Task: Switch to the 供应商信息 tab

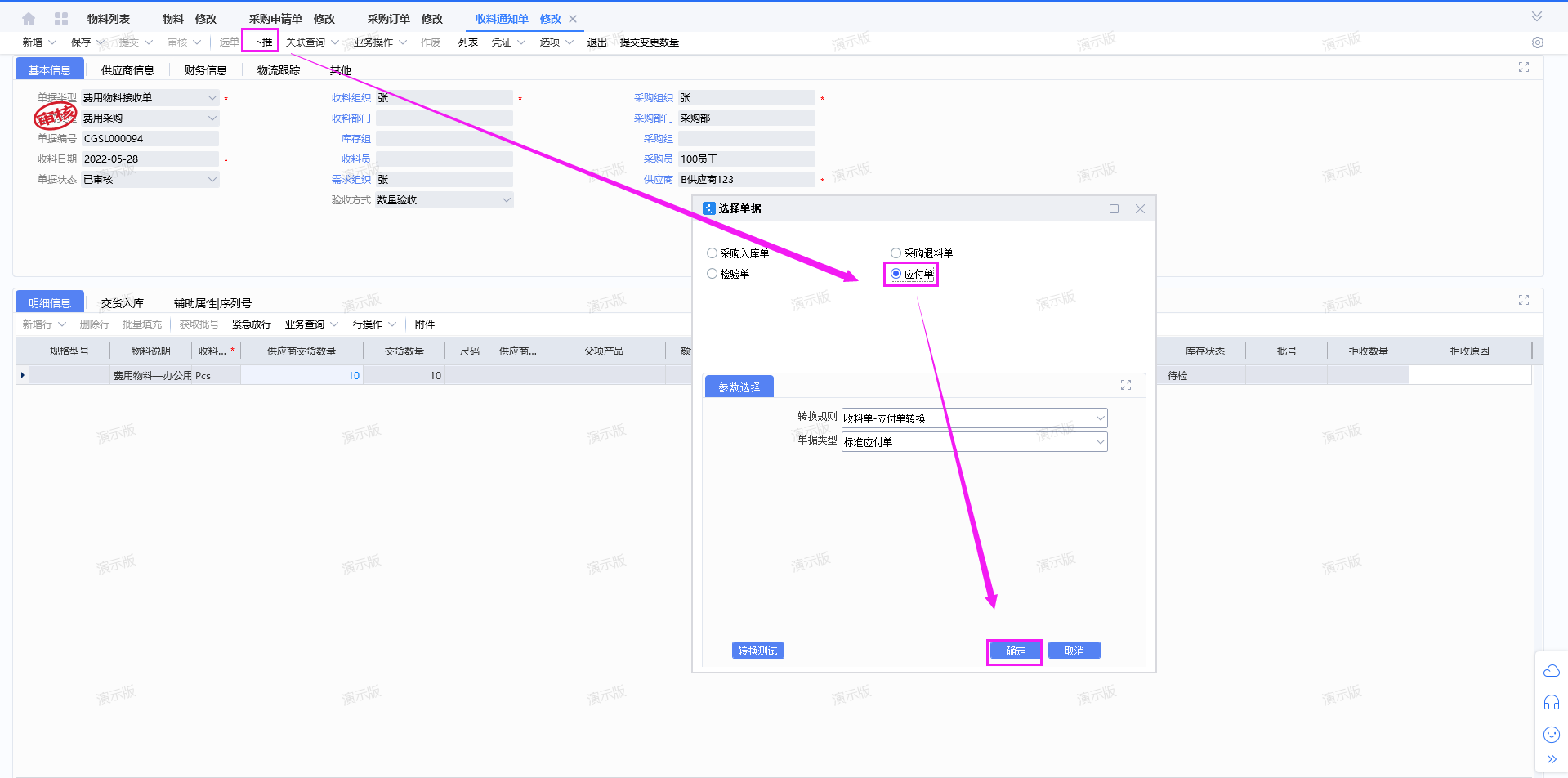Action: coord(127,70)
